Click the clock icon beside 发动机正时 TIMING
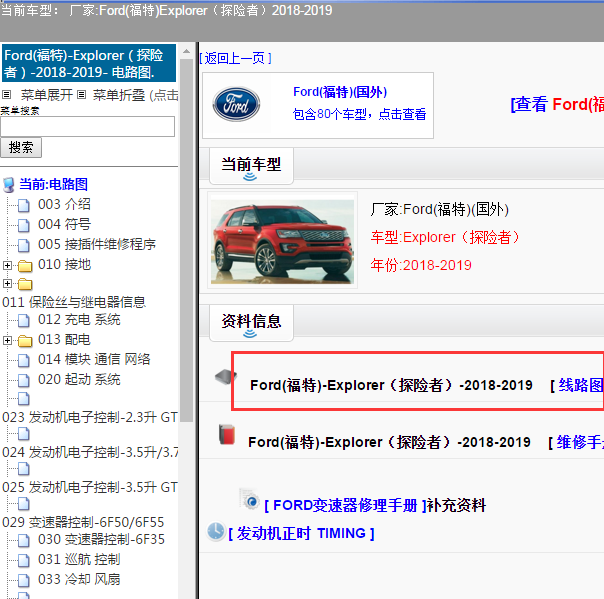Image resolution: width=604 pixels, height=599 pixels. (x=216, y=532)
